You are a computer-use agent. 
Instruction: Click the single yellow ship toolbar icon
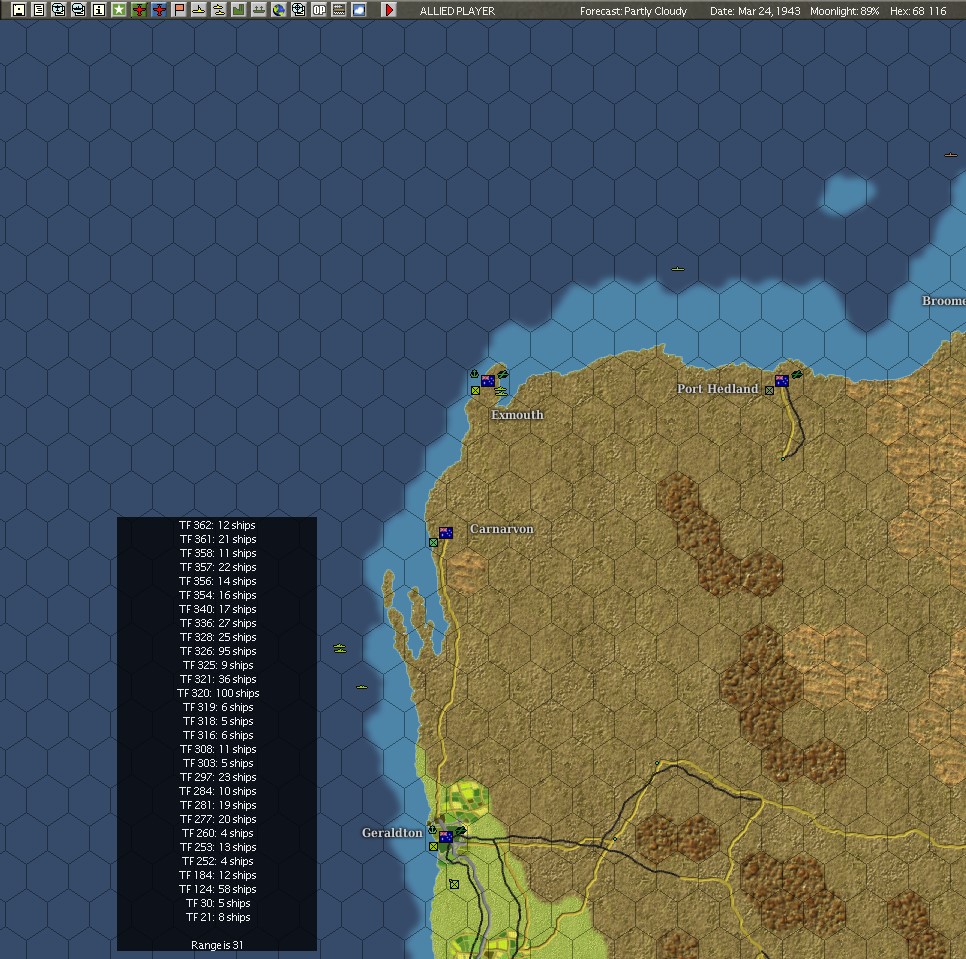click(198, 10)
